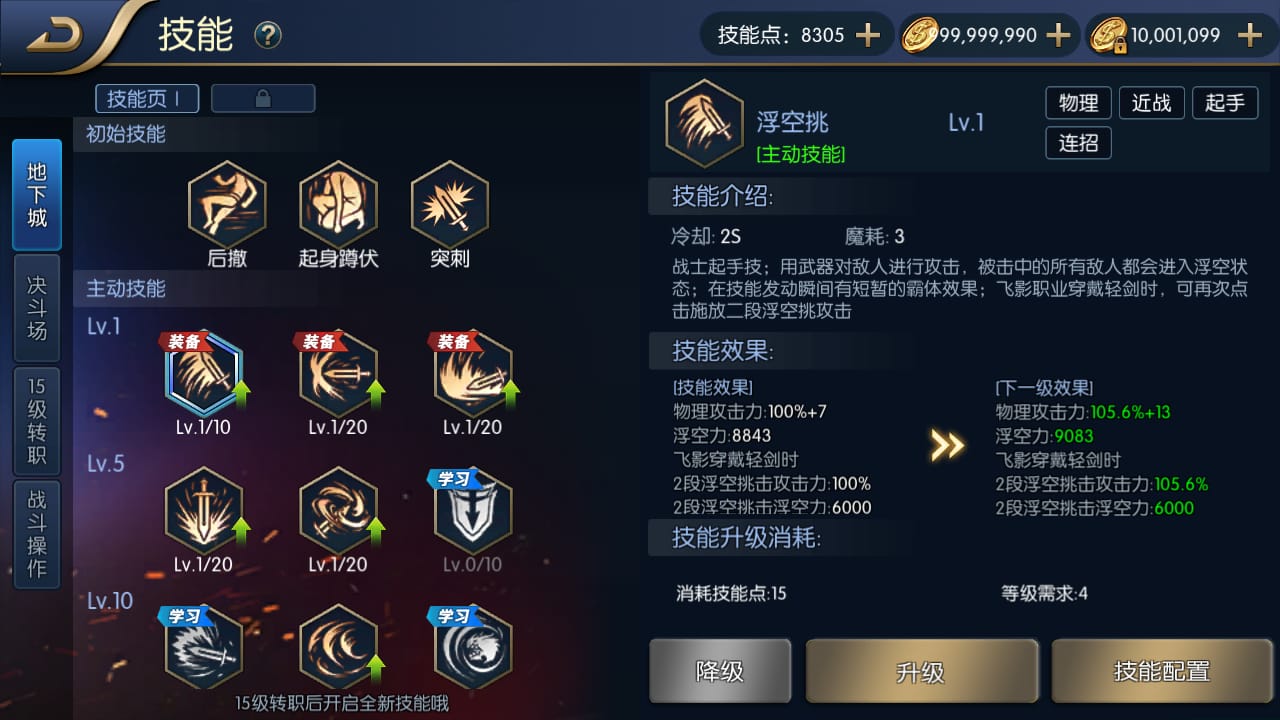This screenshot has height=720, width=1280.
Task: Click the back arrow icon at top-left
Action: [54, 36]
